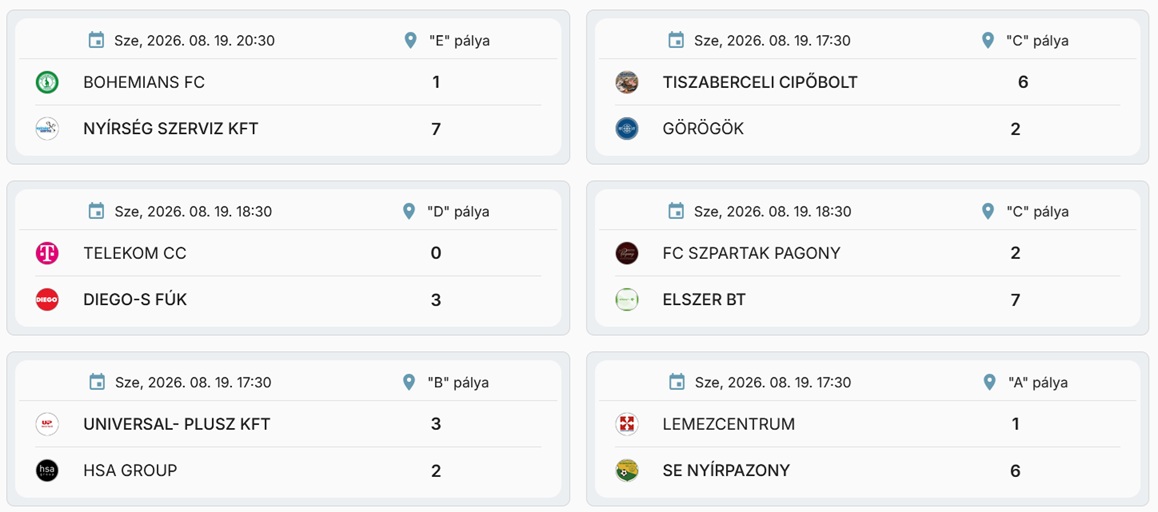
Task: Click the "D" pálya venue label
Action: click(458, 211)
